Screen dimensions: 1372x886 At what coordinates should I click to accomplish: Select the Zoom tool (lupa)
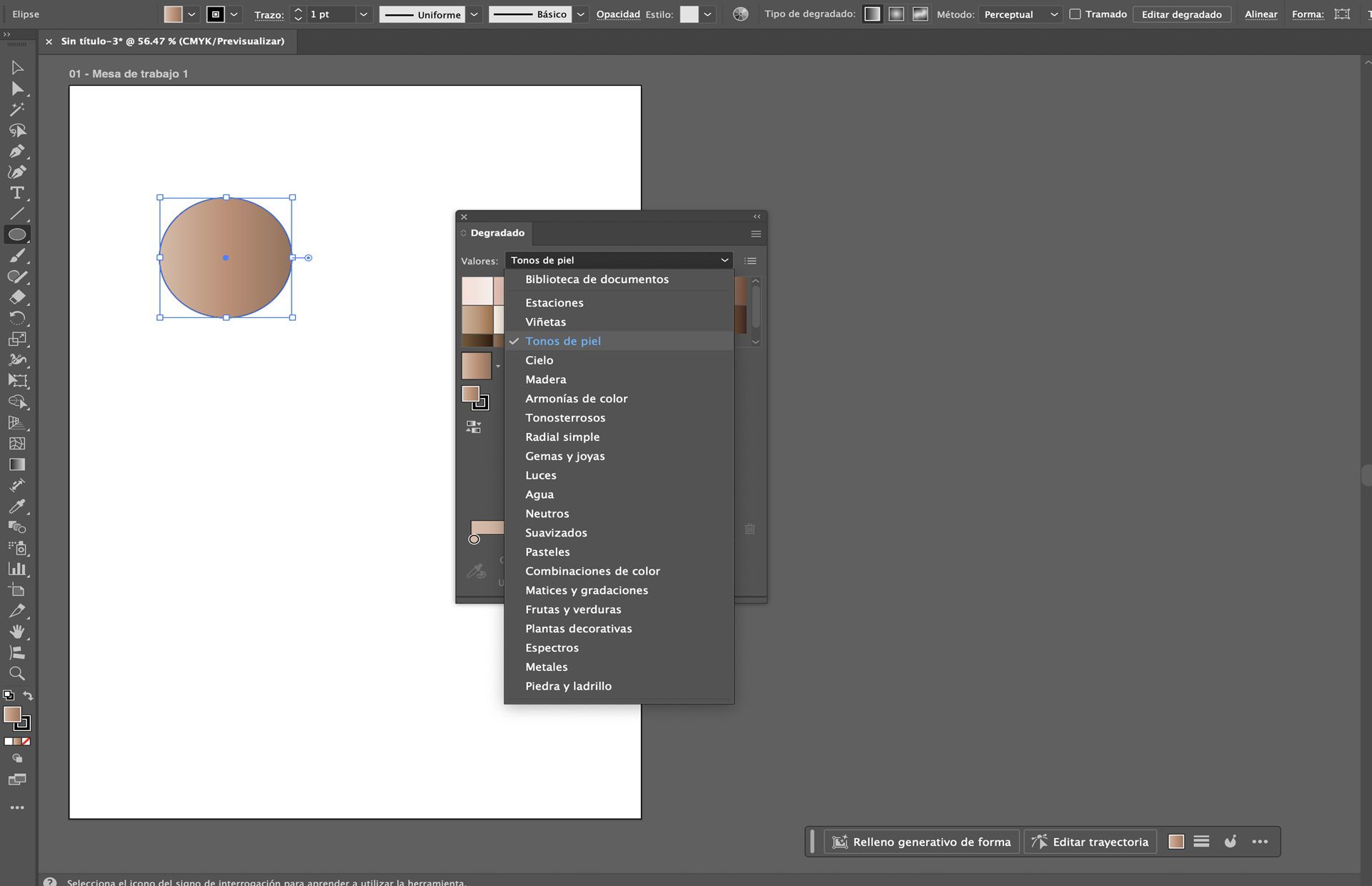pyautogui.click(x=17, y=673)
